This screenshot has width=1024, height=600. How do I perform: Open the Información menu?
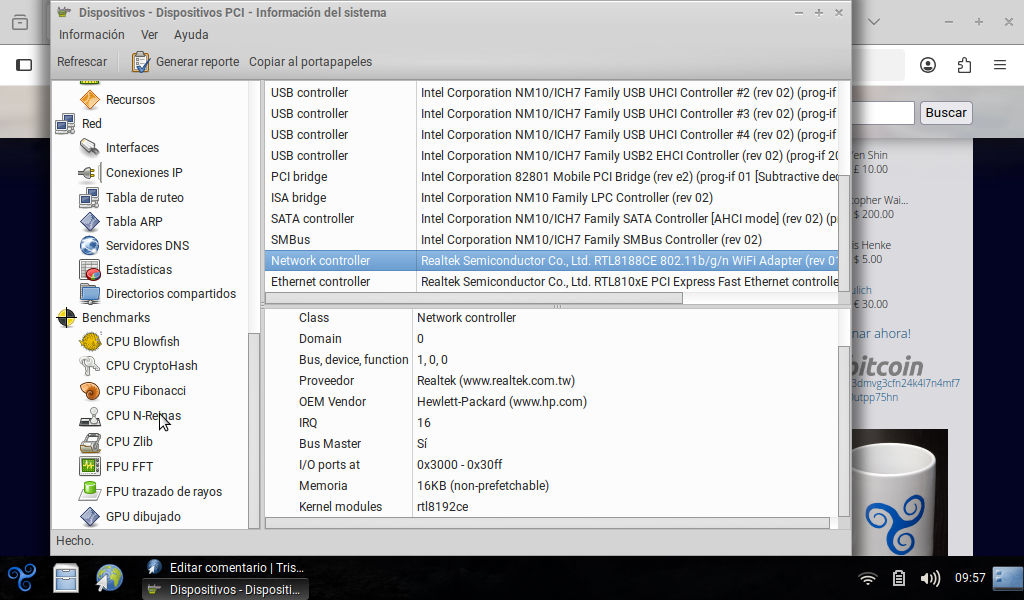pyautogui.click(x=91, y=35)
